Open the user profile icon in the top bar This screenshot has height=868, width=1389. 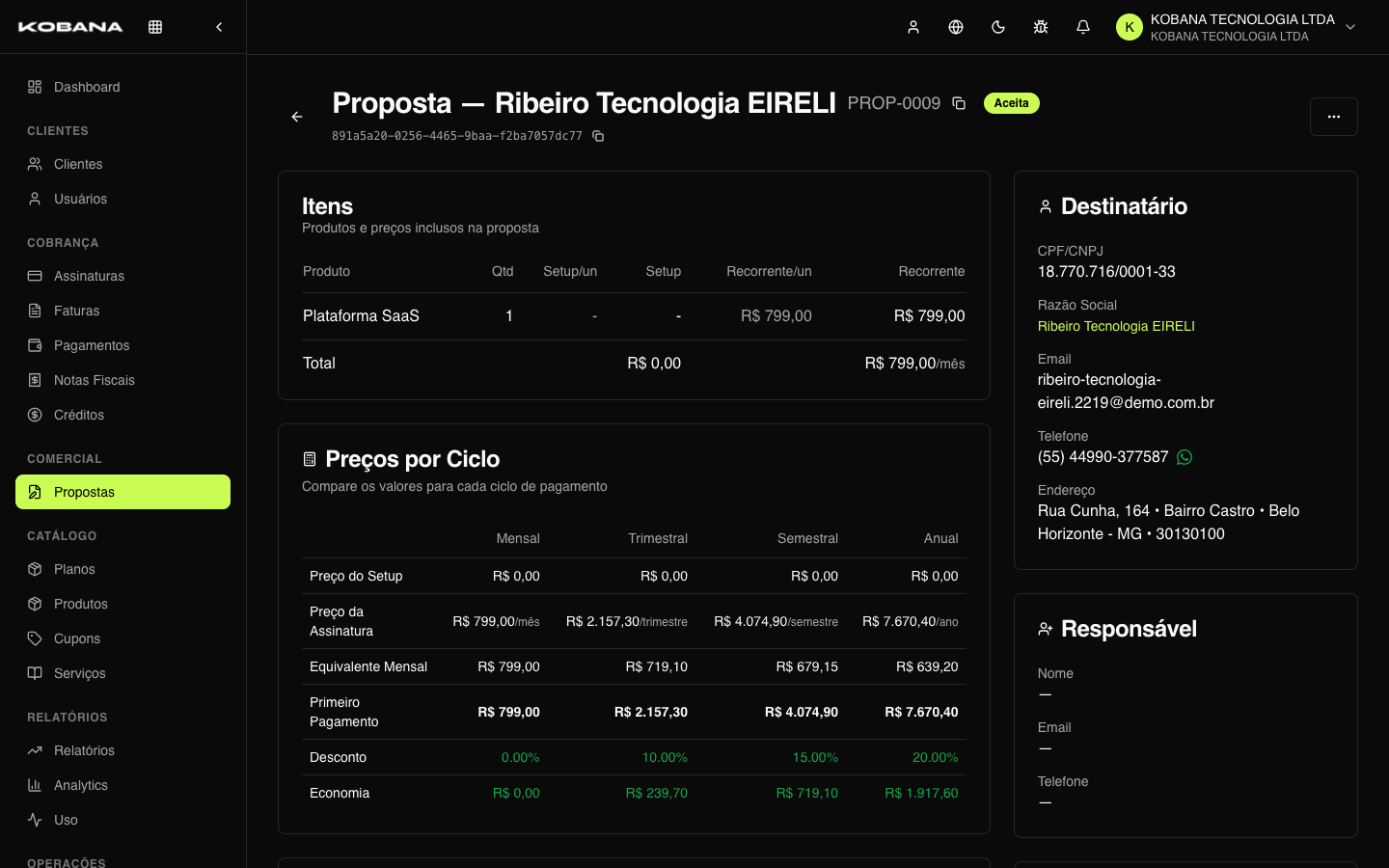point(913,27)
